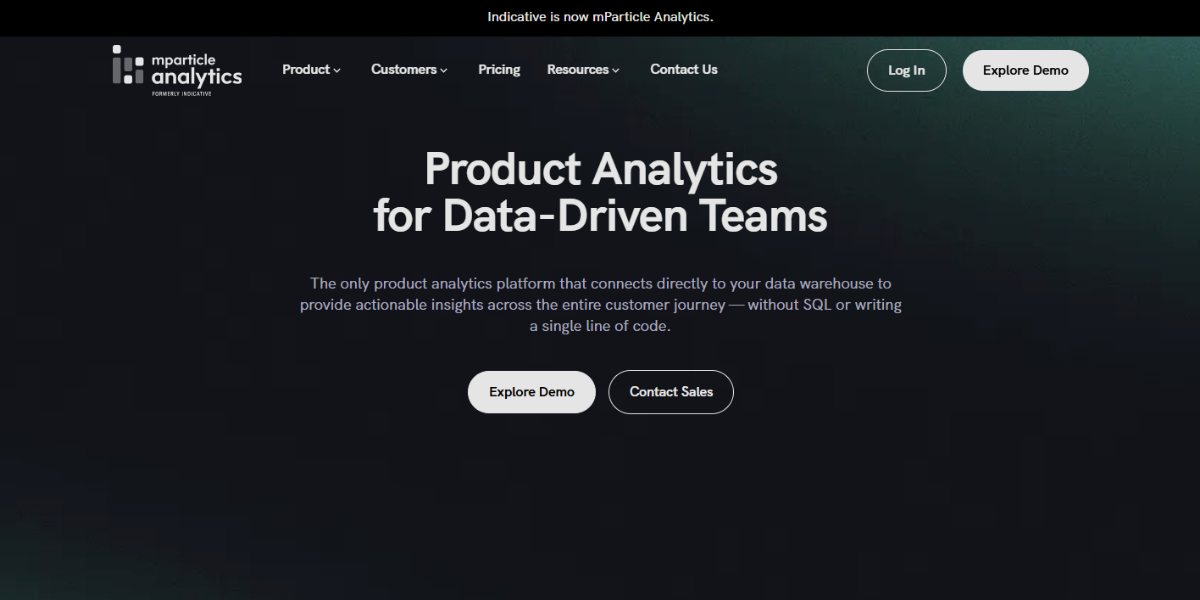1200x600 pixels.
Task: Click 'a single line of code' text
Action: (599, 327)
